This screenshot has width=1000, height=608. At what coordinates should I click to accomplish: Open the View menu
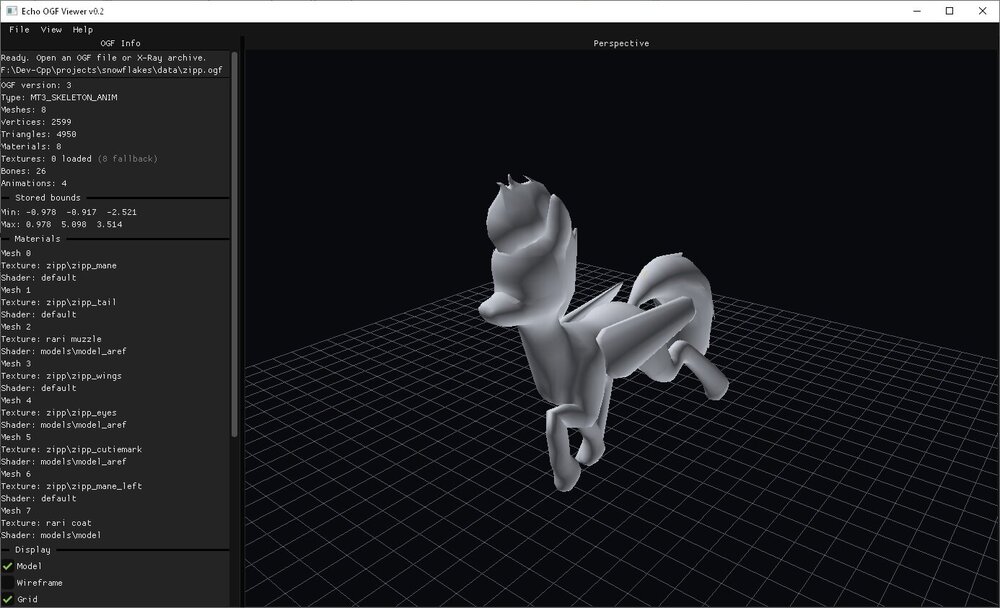[x=51, y=29]
